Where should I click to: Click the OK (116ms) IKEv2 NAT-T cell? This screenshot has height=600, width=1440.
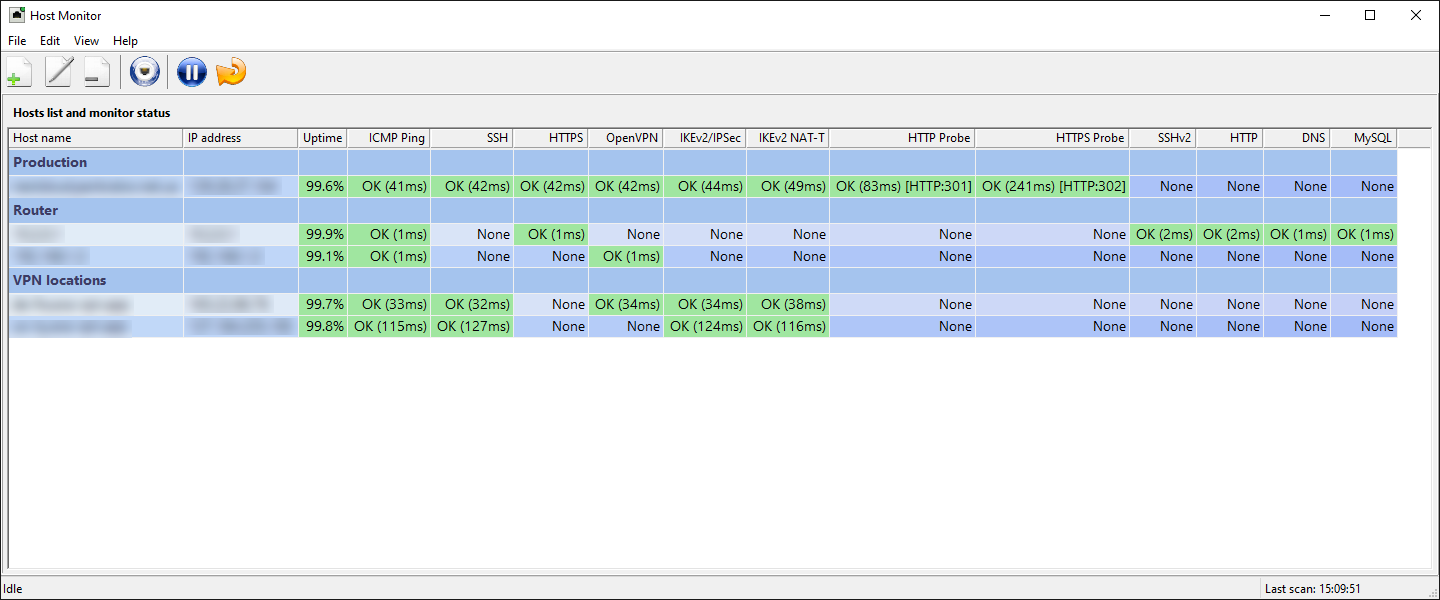click(788, 326)
